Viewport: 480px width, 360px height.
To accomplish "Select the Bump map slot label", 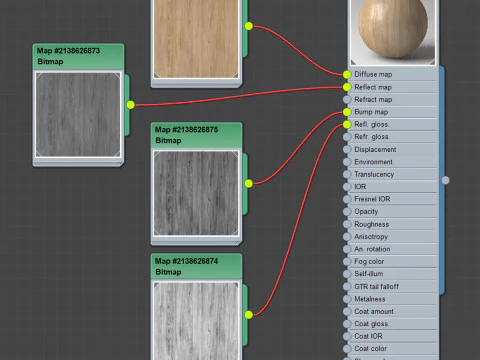I will tap(371, 112).
